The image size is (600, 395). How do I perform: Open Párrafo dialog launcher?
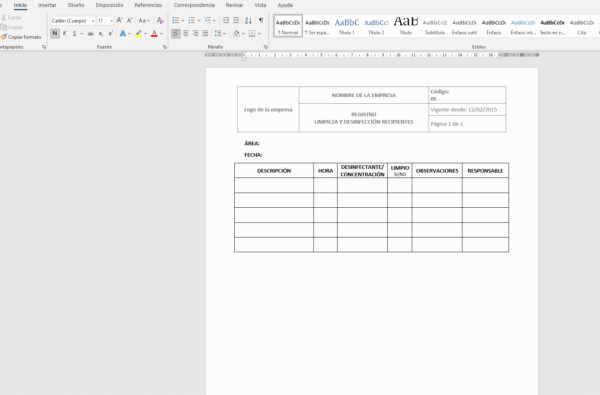tap(266, 47)
